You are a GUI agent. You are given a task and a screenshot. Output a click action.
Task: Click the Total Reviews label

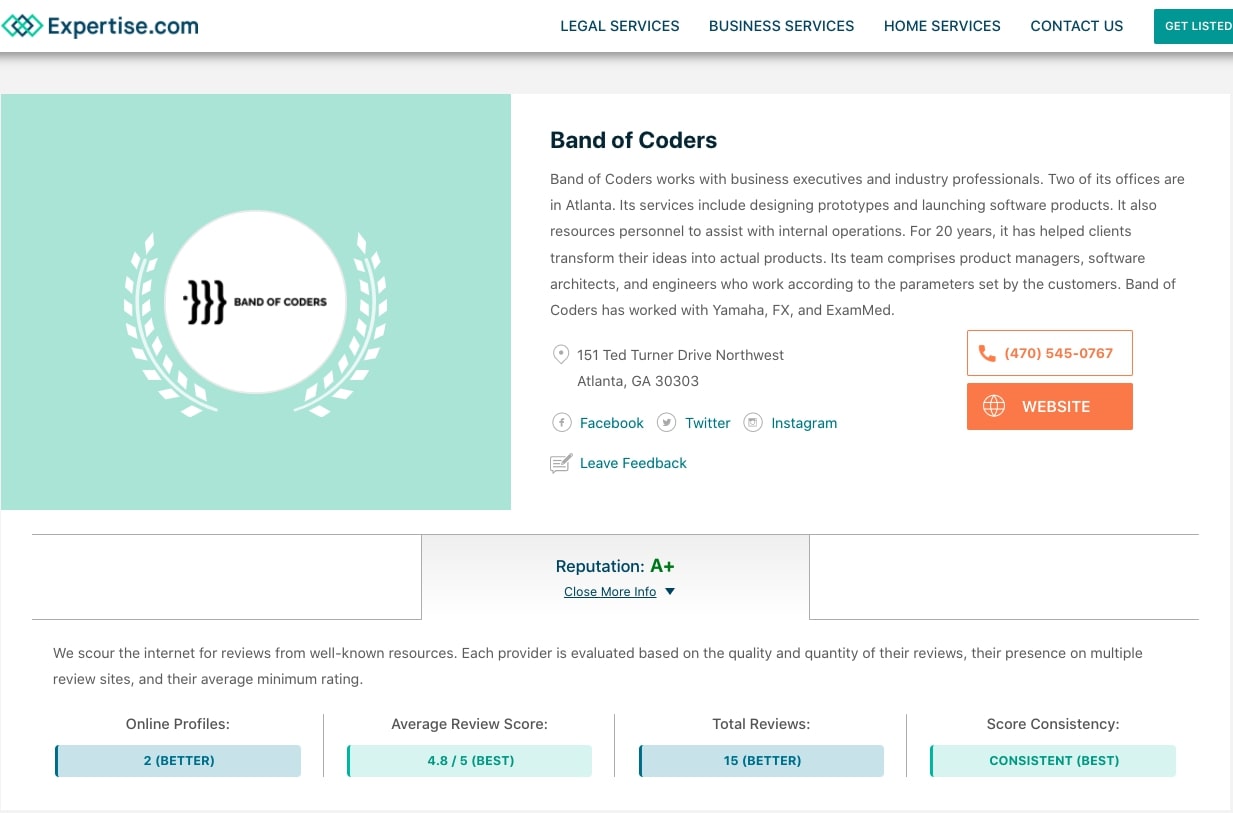[761, 724]
